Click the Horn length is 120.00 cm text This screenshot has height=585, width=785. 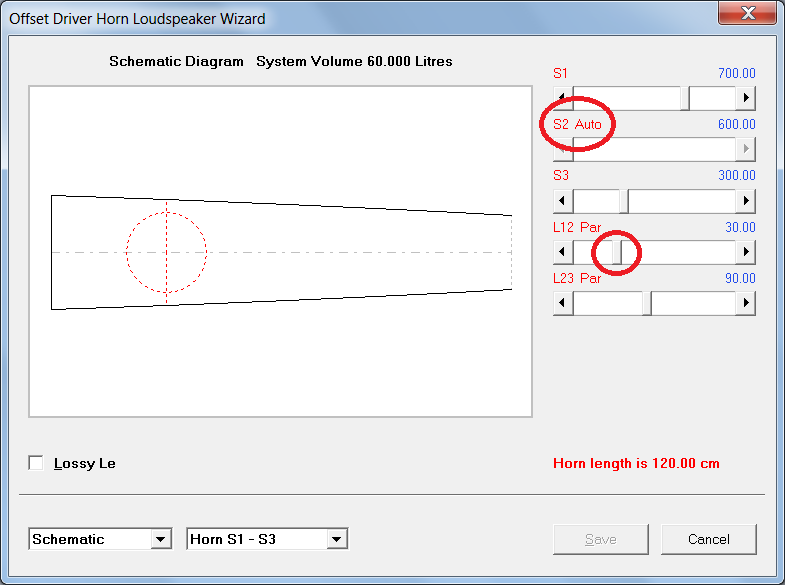pyautogui.click(x=636, y=463)
